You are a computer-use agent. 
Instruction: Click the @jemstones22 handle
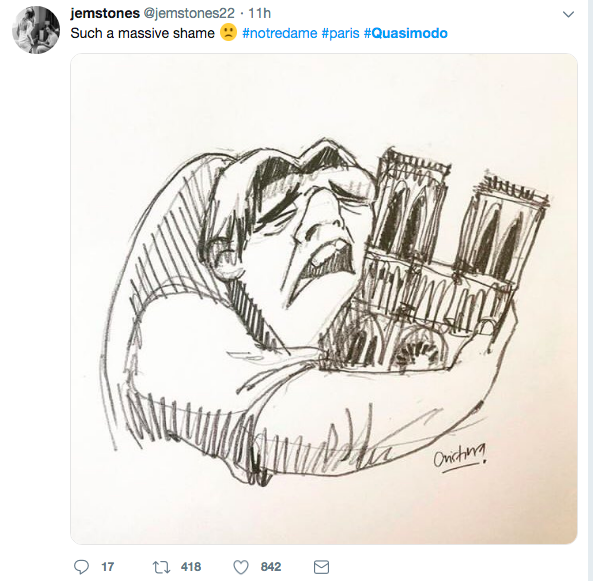(x=189, y=13)
